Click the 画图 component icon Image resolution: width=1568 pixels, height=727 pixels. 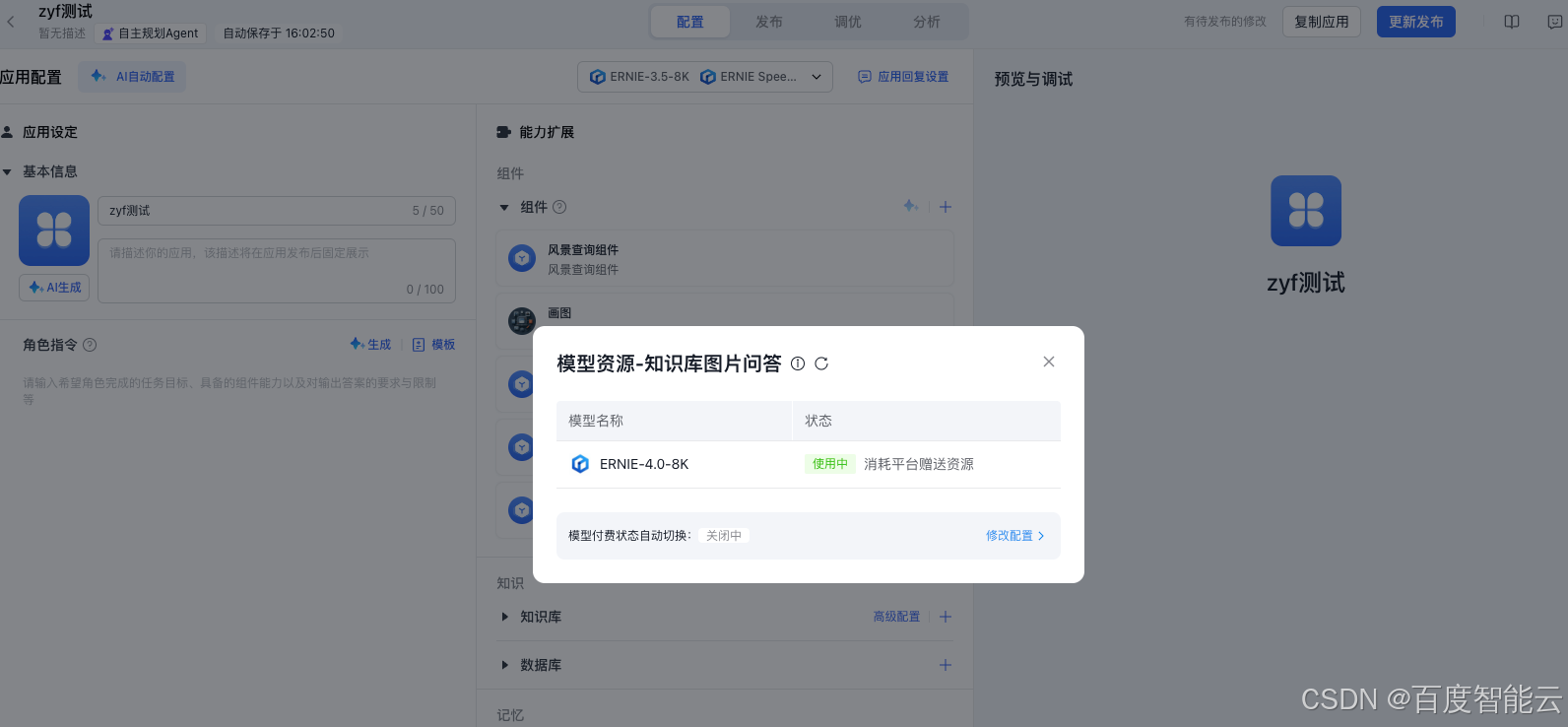click(522, 320)
